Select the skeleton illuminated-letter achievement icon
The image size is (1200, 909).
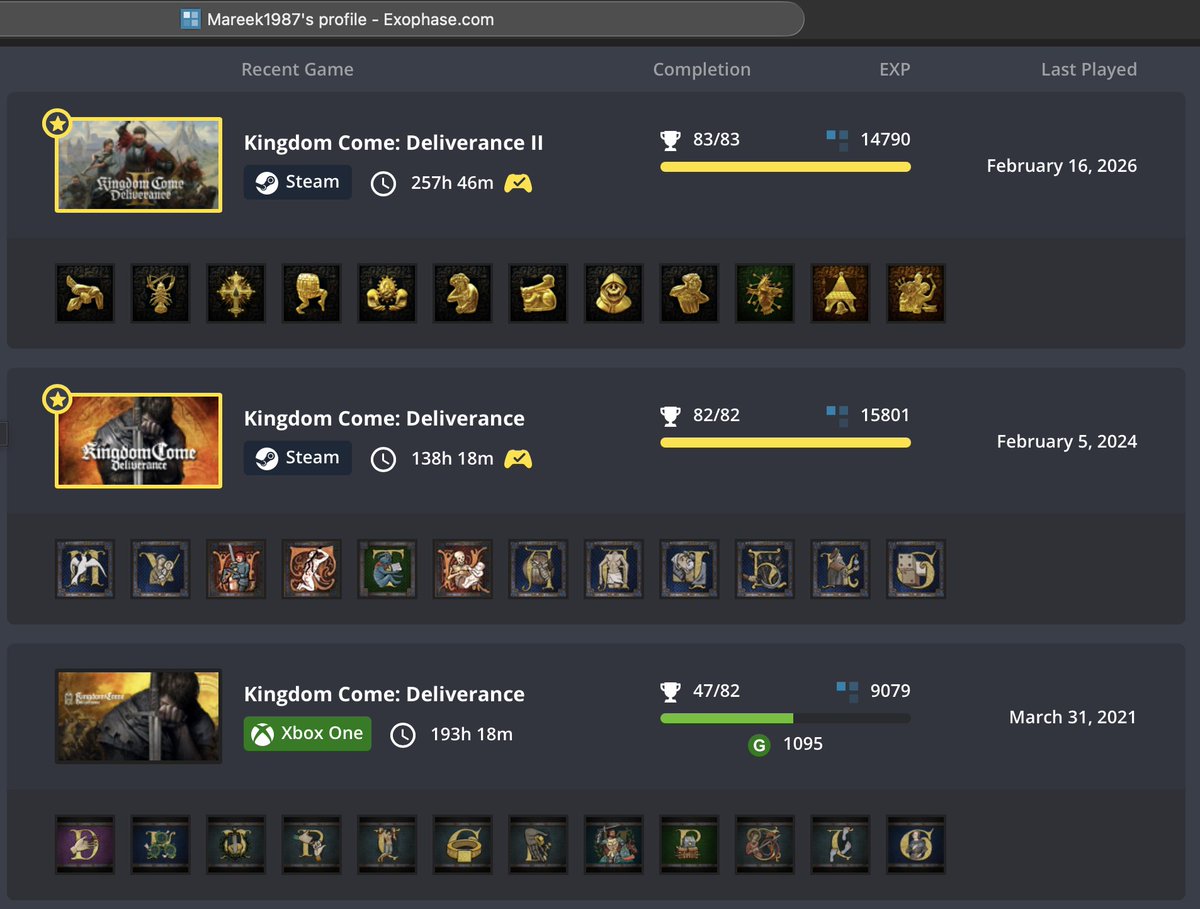[x=462, y=569]
